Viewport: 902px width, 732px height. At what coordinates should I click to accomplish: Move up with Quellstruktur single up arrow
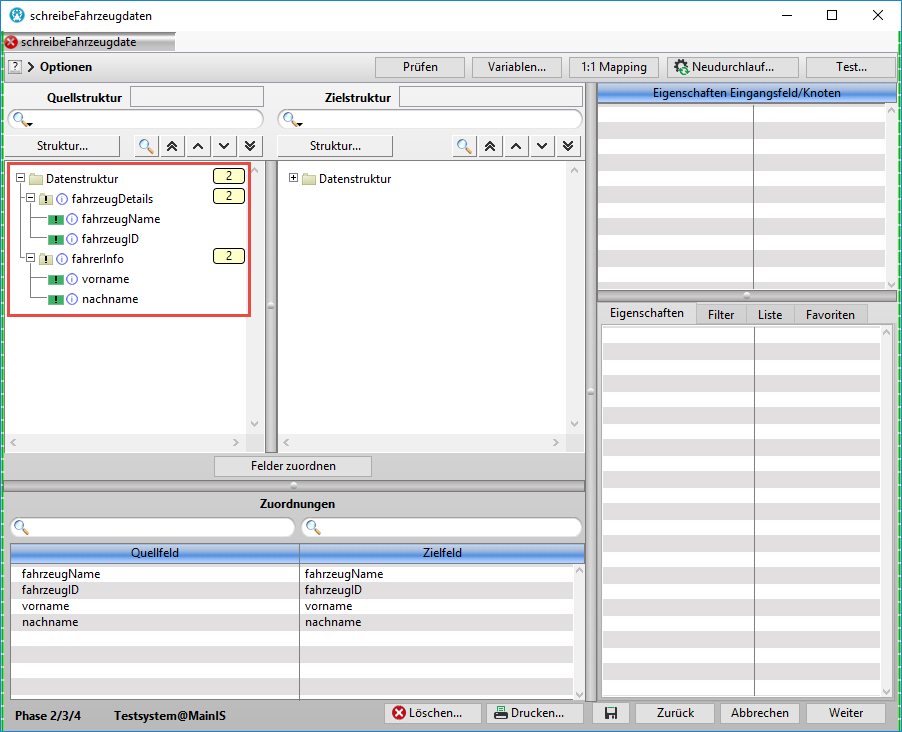coord(198,146)
